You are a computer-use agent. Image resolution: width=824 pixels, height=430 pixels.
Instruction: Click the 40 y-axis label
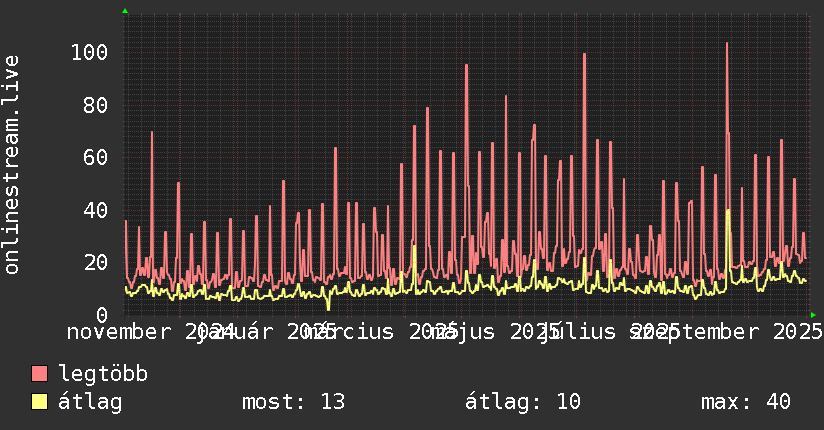tap(95, 210)
